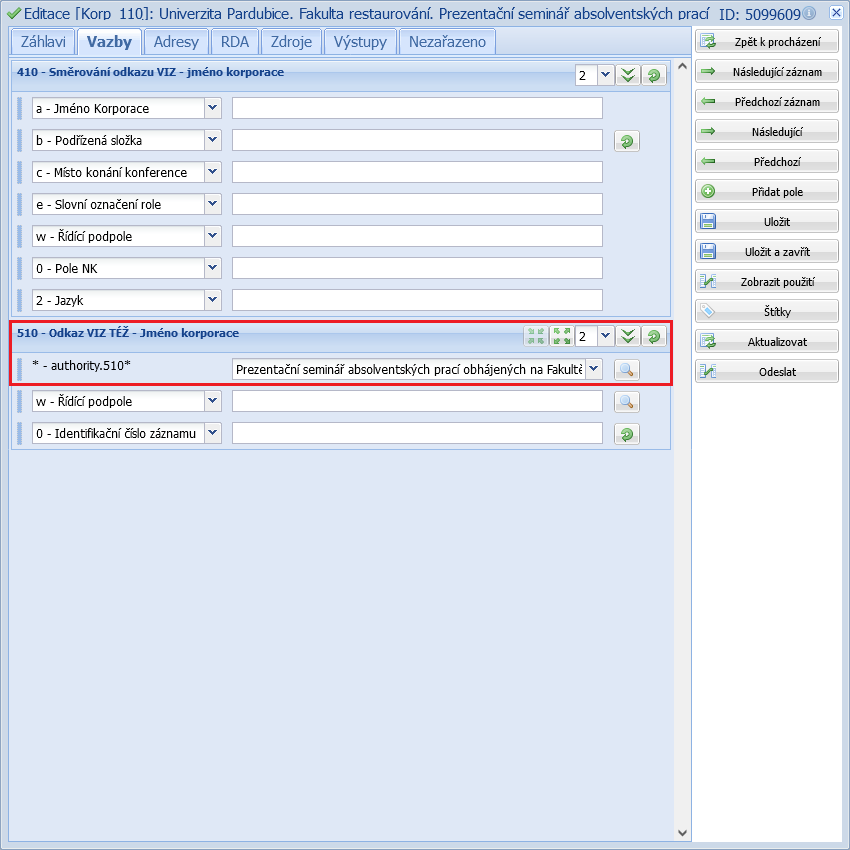Click the collapse arrows icon in the 510 header
Screen dimensions: 850x850
[x=537, y=336]
